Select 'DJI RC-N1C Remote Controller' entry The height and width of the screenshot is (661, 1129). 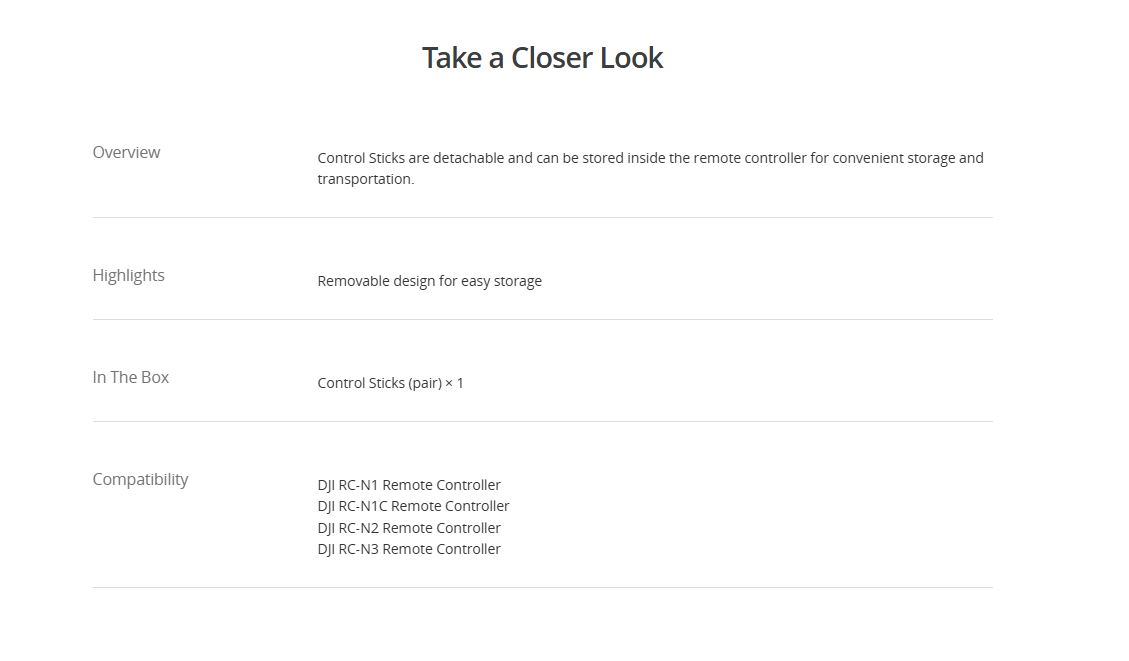pyautogui.click(x=413, y=506)
